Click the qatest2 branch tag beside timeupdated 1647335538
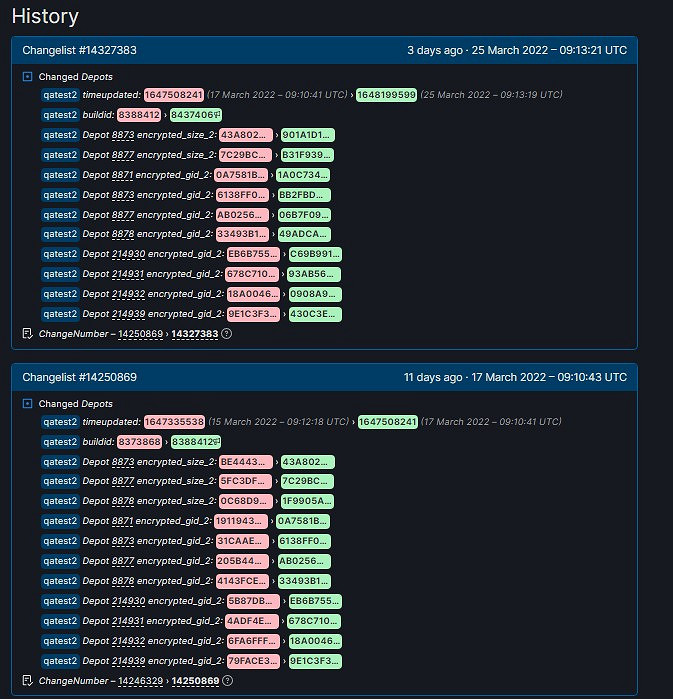 point(60,422)
